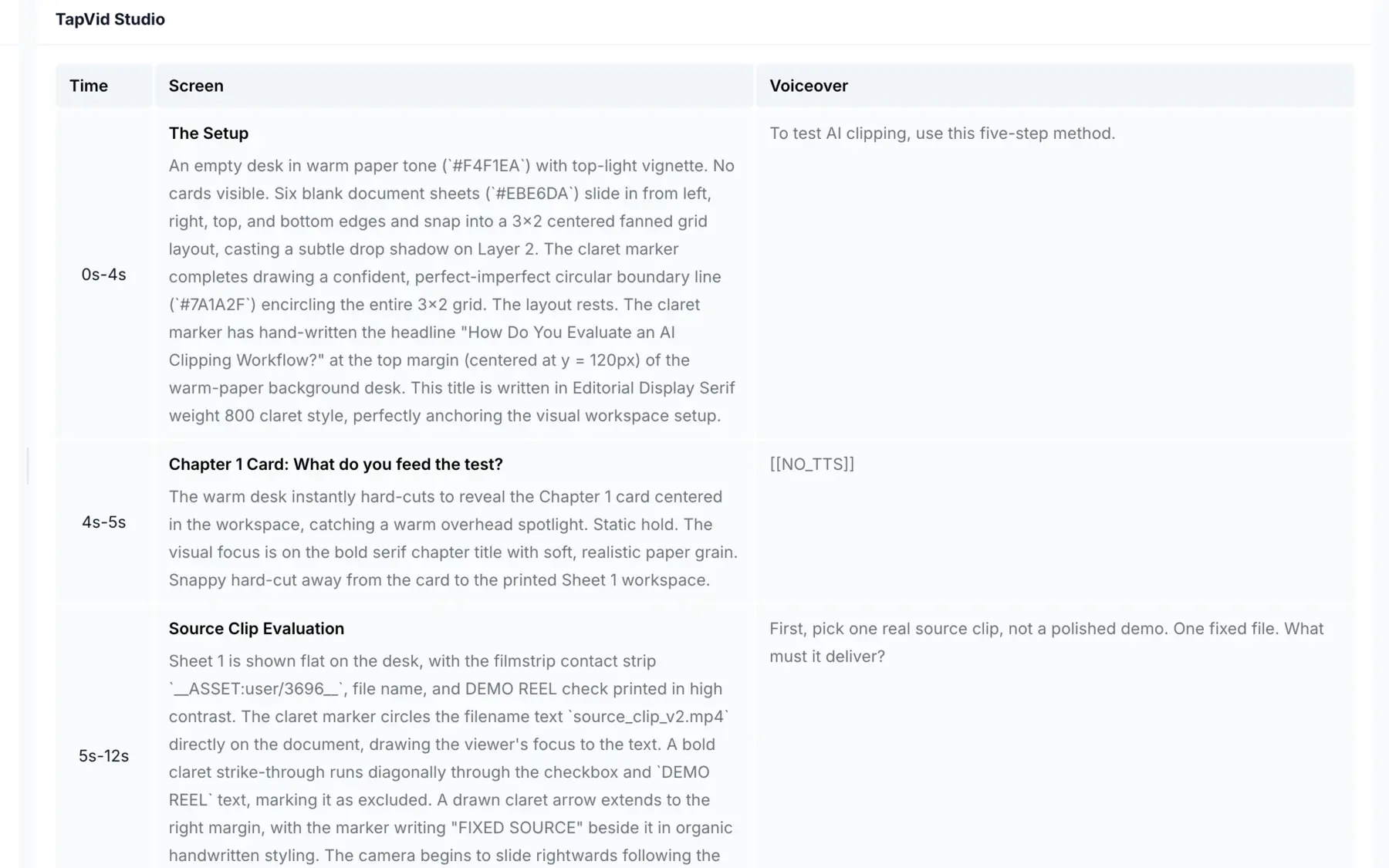The width and height of the screenshot is (1389, 868).
Task: Click the TapVid Studio title
Action: (x=110, y=19)
